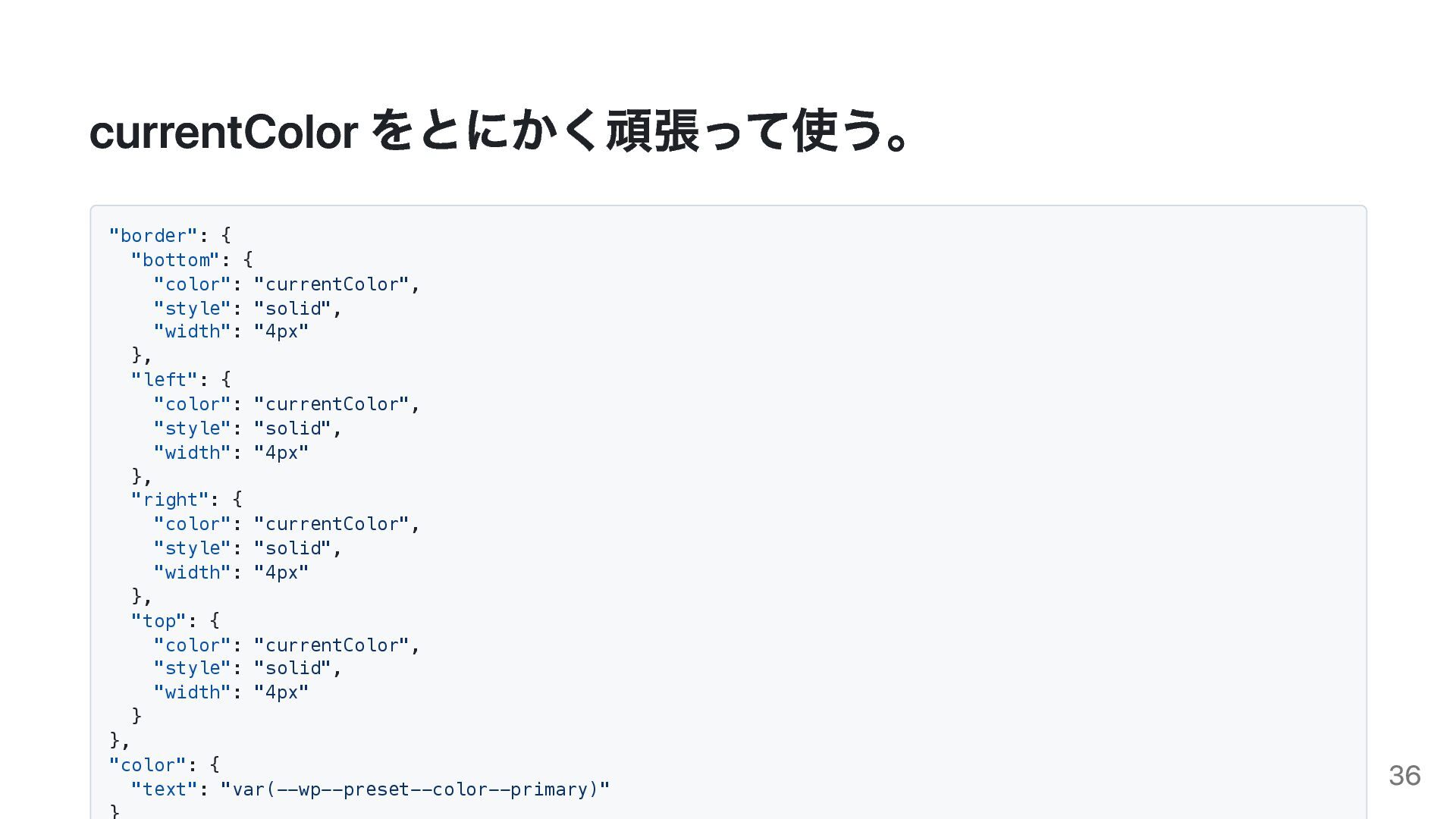Click the slide title containing currentColor
Image resolution: width=1456 pixels, height=819 pixels.
(500, 131)
